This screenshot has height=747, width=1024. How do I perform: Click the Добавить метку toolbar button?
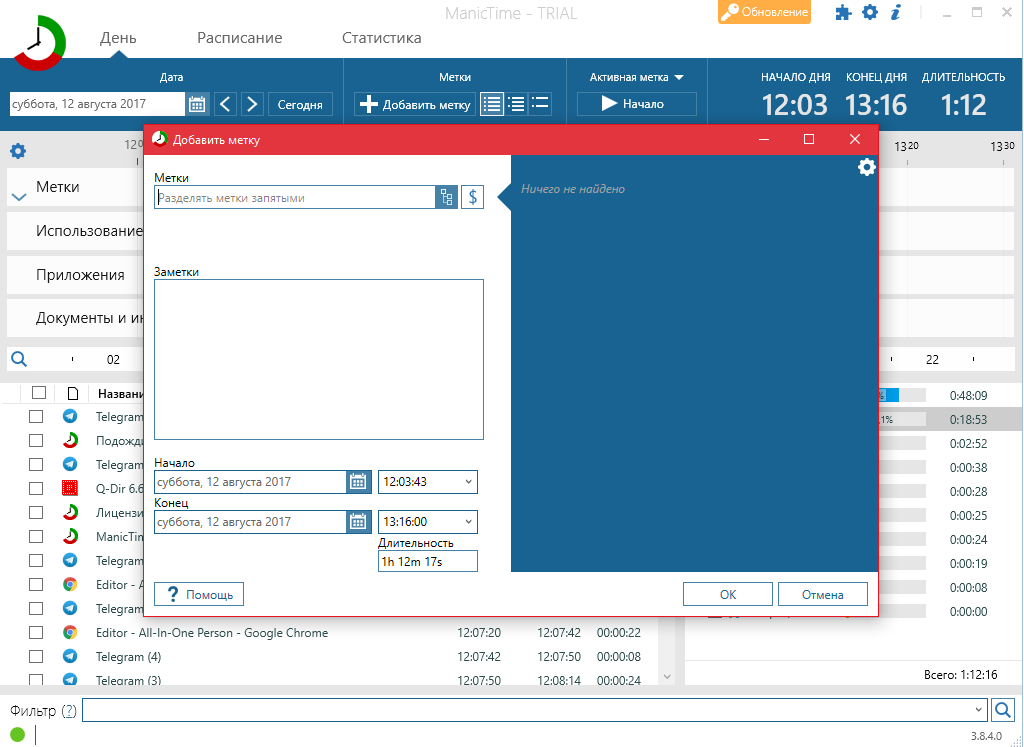(x=415, y=104)
